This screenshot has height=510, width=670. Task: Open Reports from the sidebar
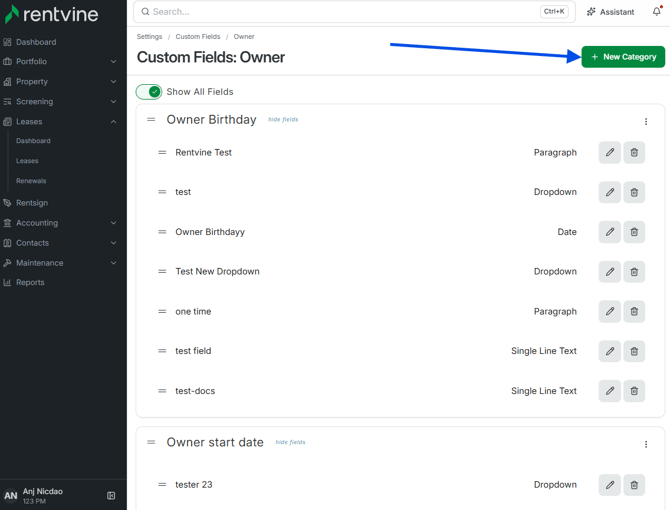click(x=30, y=282)
